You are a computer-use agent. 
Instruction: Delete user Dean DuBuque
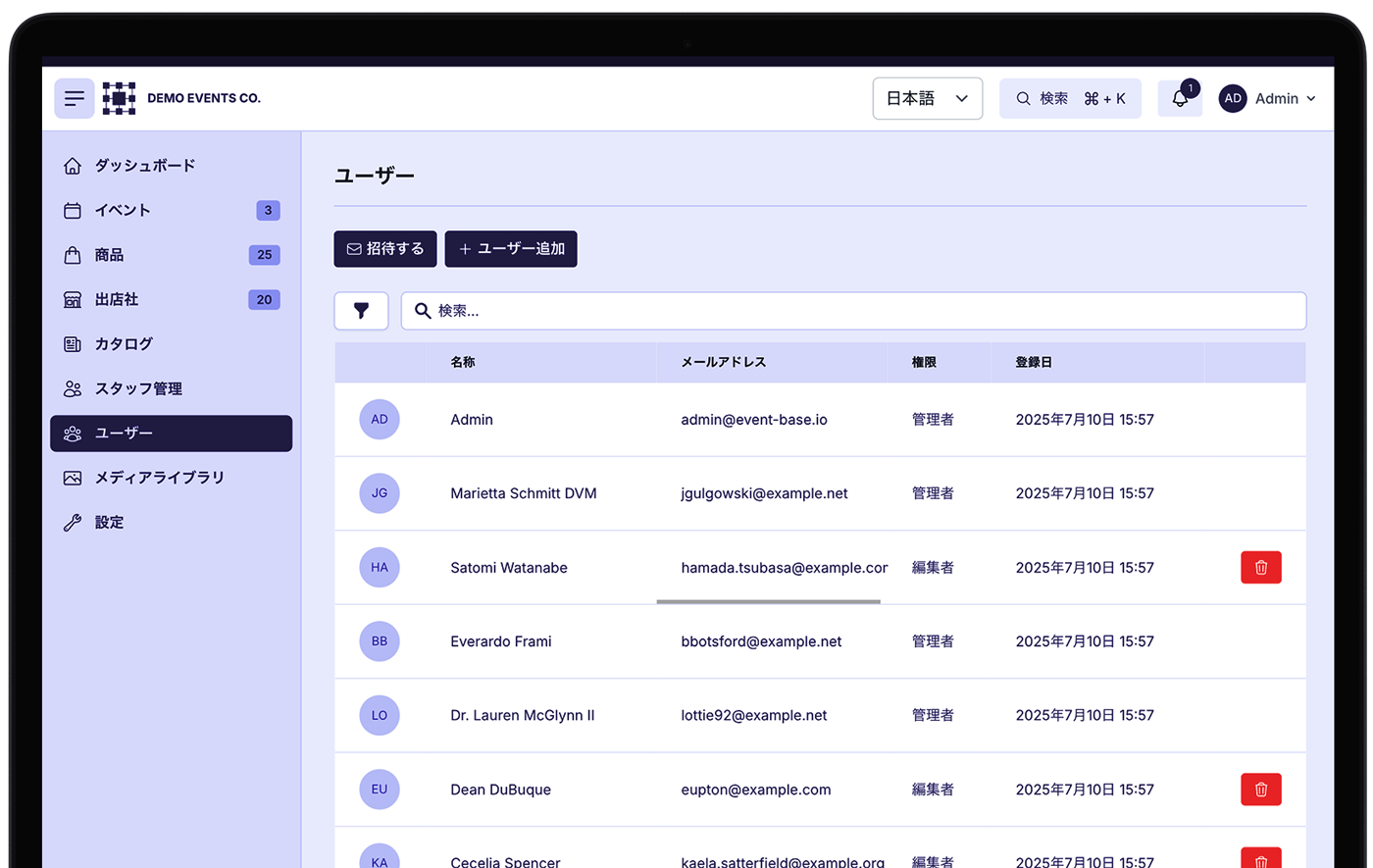[1261, 790]
